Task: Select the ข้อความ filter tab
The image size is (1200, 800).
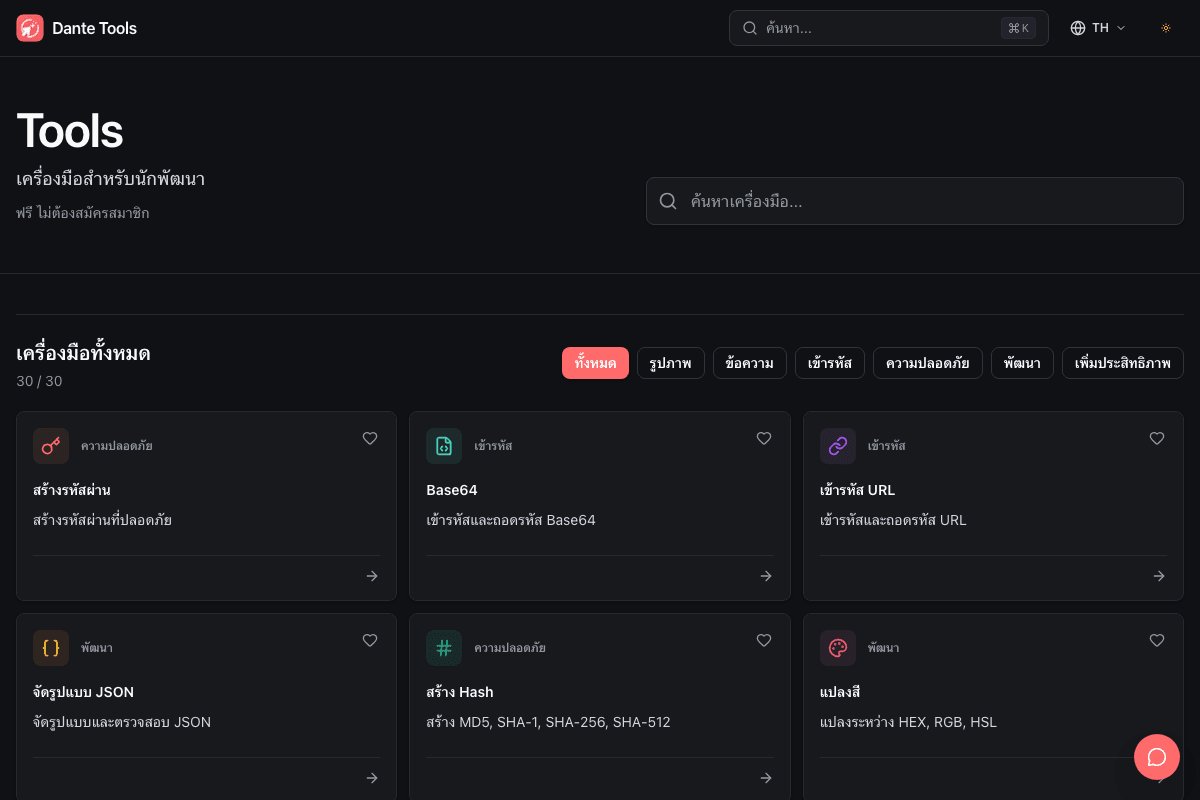Action: click(750, 363)
